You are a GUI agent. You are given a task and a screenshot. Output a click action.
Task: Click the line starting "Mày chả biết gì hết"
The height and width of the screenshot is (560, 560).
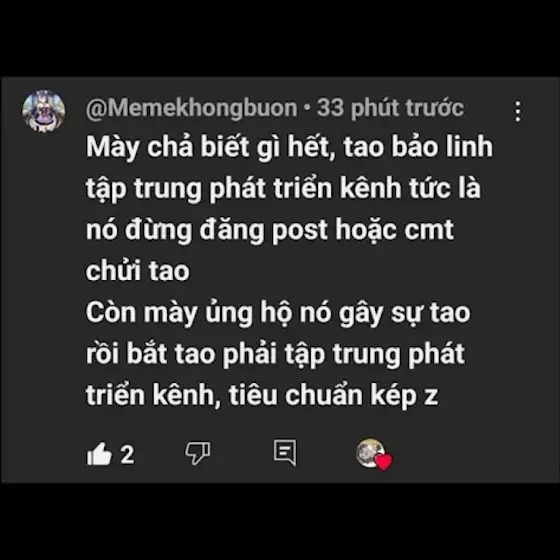[289, 147]
